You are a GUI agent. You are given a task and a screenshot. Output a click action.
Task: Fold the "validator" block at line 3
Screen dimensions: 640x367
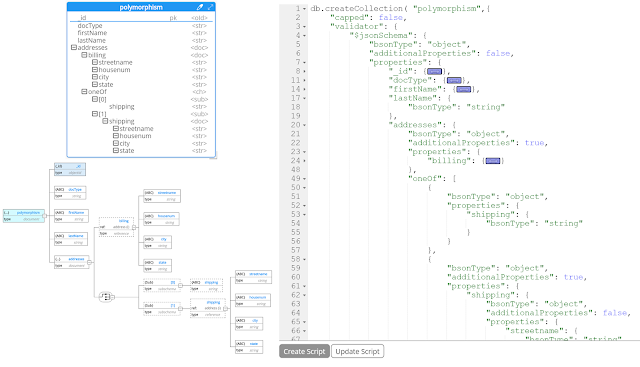[x=304, y=27]
